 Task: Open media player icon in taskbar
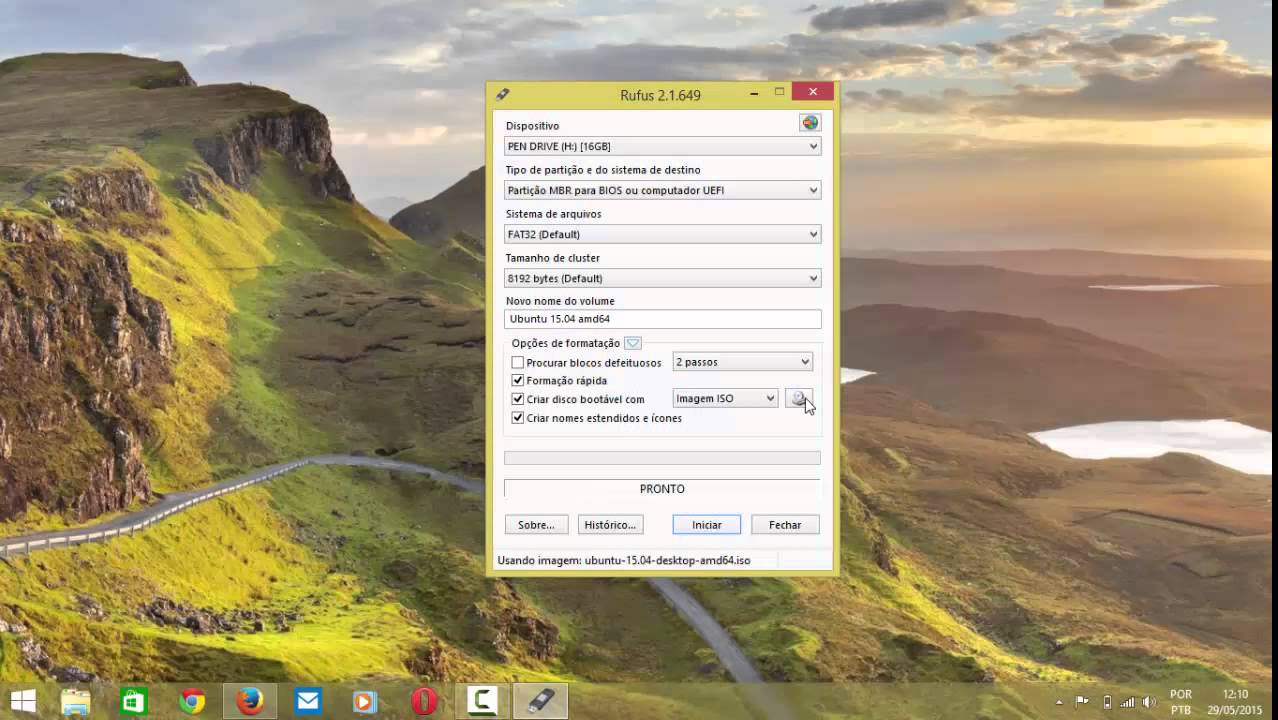[x=365, y=701]
